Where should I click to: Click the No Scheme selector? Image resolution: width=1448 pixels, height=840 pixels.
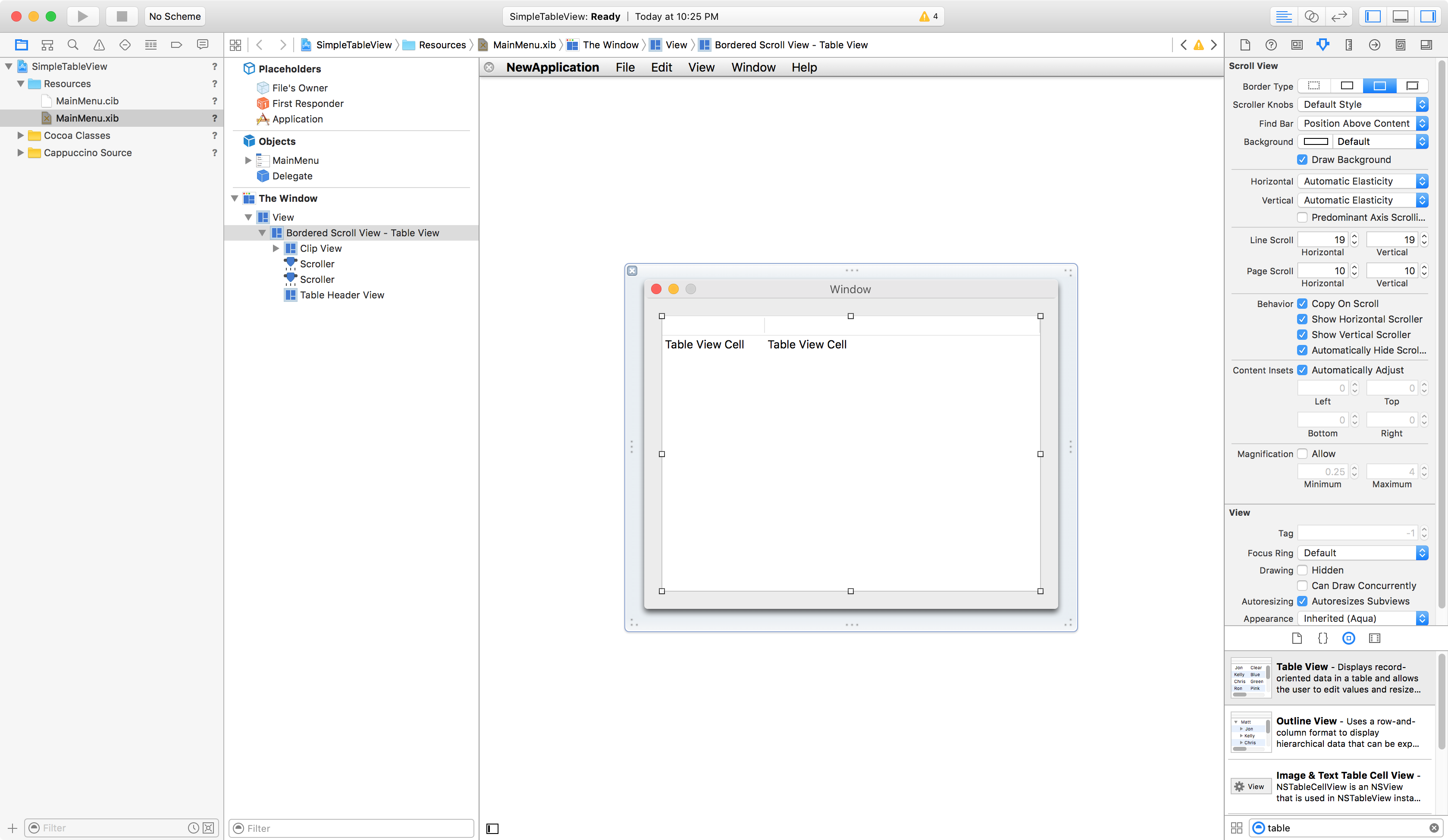pyautogui.click(x=175, y=16)
